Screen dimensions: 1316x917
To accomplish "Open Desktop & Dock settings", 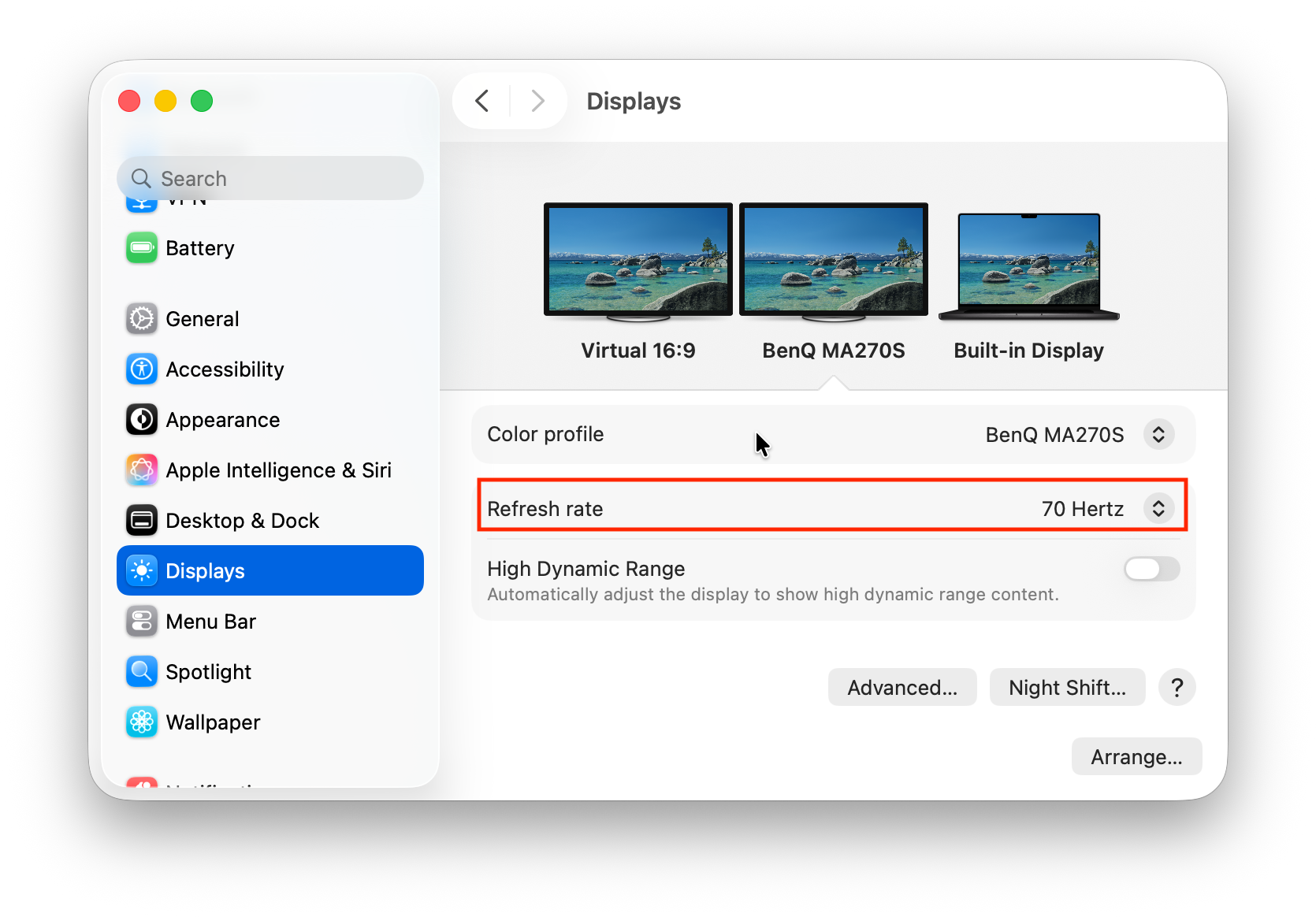I will [x=270, y=521].
